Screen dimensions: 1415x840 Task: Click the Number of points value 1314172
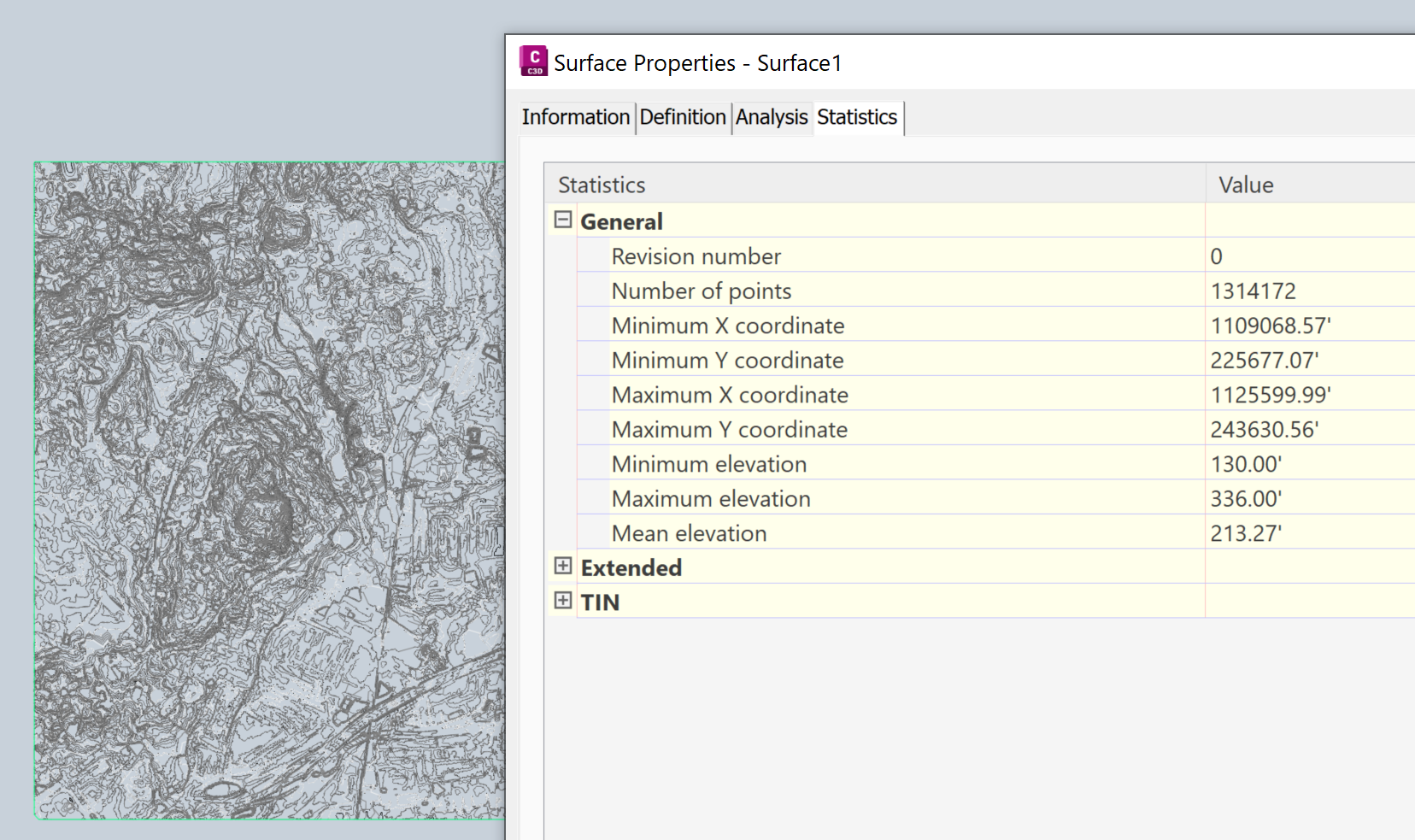pyautogui.click(x=1253, y=291)
